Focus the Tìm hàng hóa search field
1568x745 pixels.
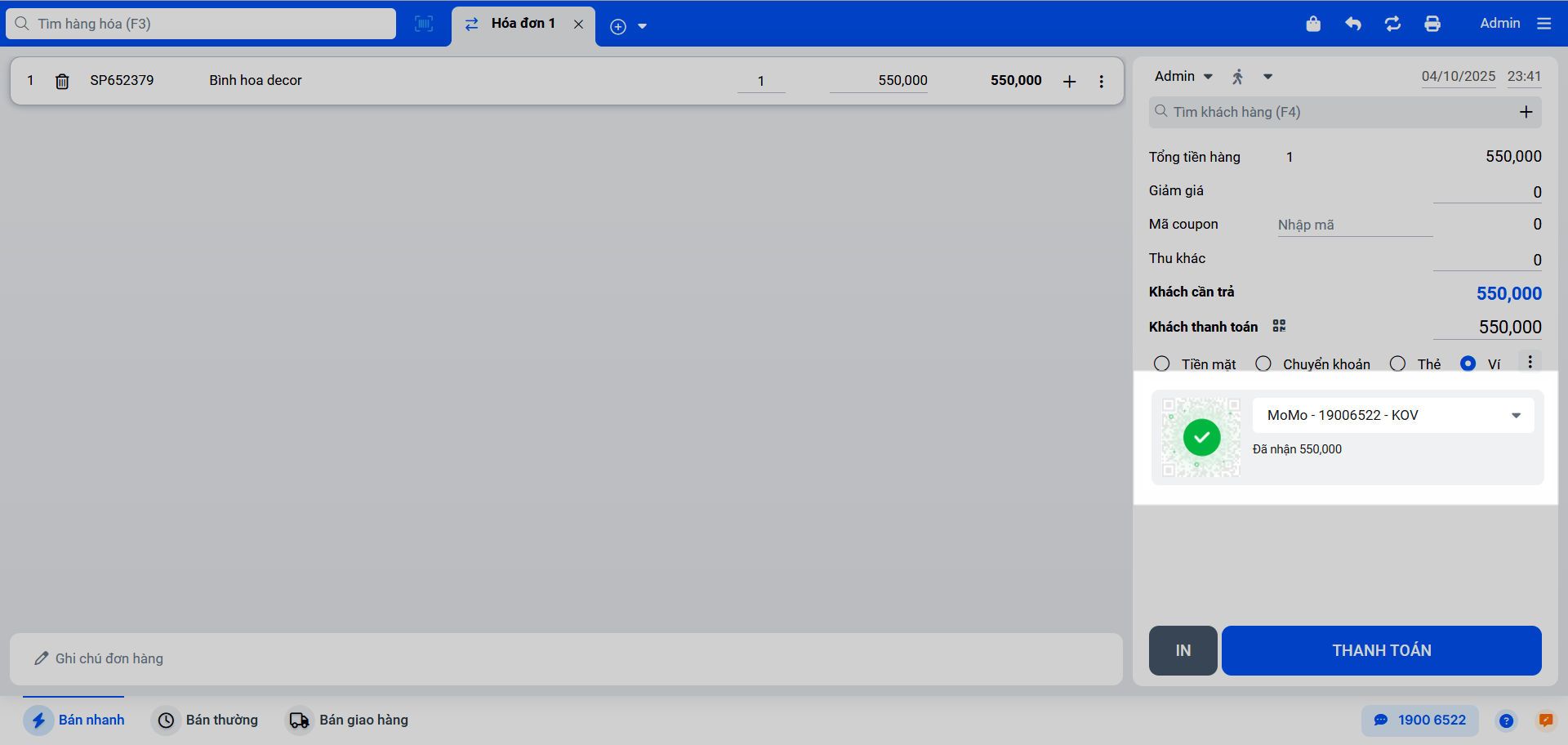(x=201, y=24)
